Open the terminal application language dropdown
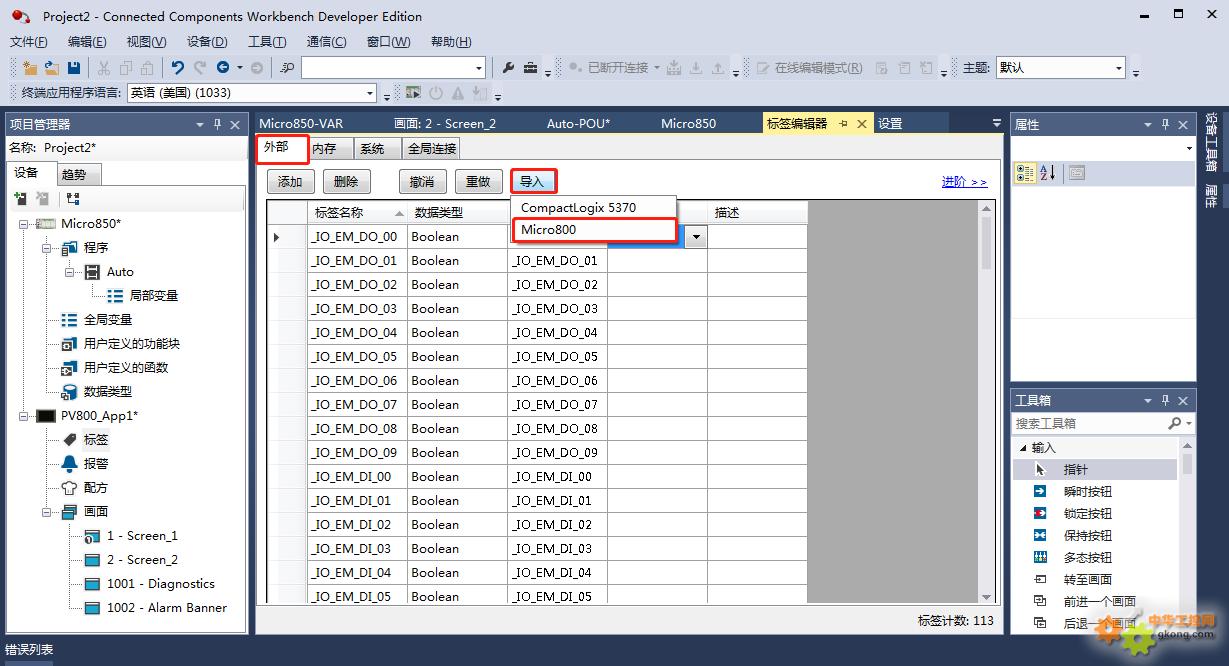1229x666 pixels. (370, 93)
